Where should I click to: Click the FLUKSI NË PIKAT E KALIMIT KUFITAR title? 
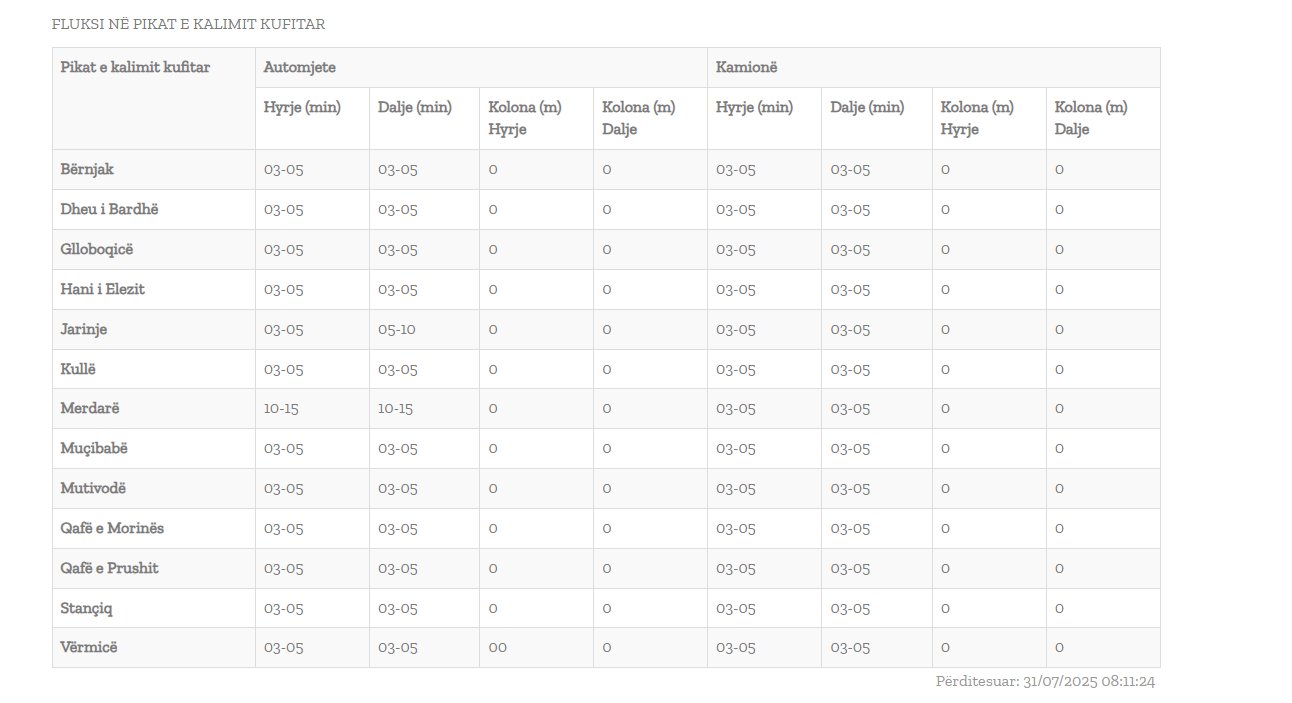[188, 24]
